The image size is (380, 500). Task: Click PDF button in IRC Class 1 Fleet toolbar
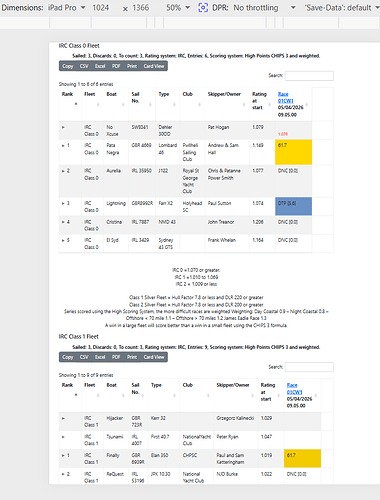(116, 357)
